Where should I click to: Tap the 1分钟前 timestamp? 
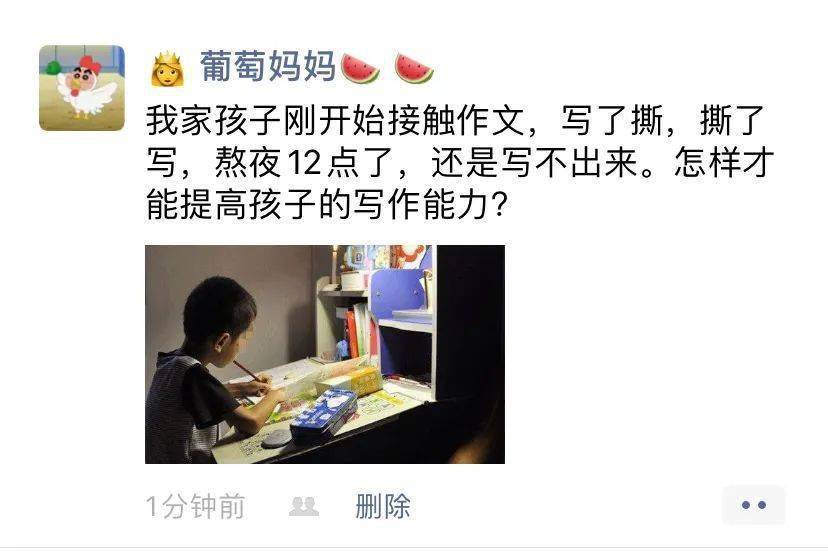195,506
